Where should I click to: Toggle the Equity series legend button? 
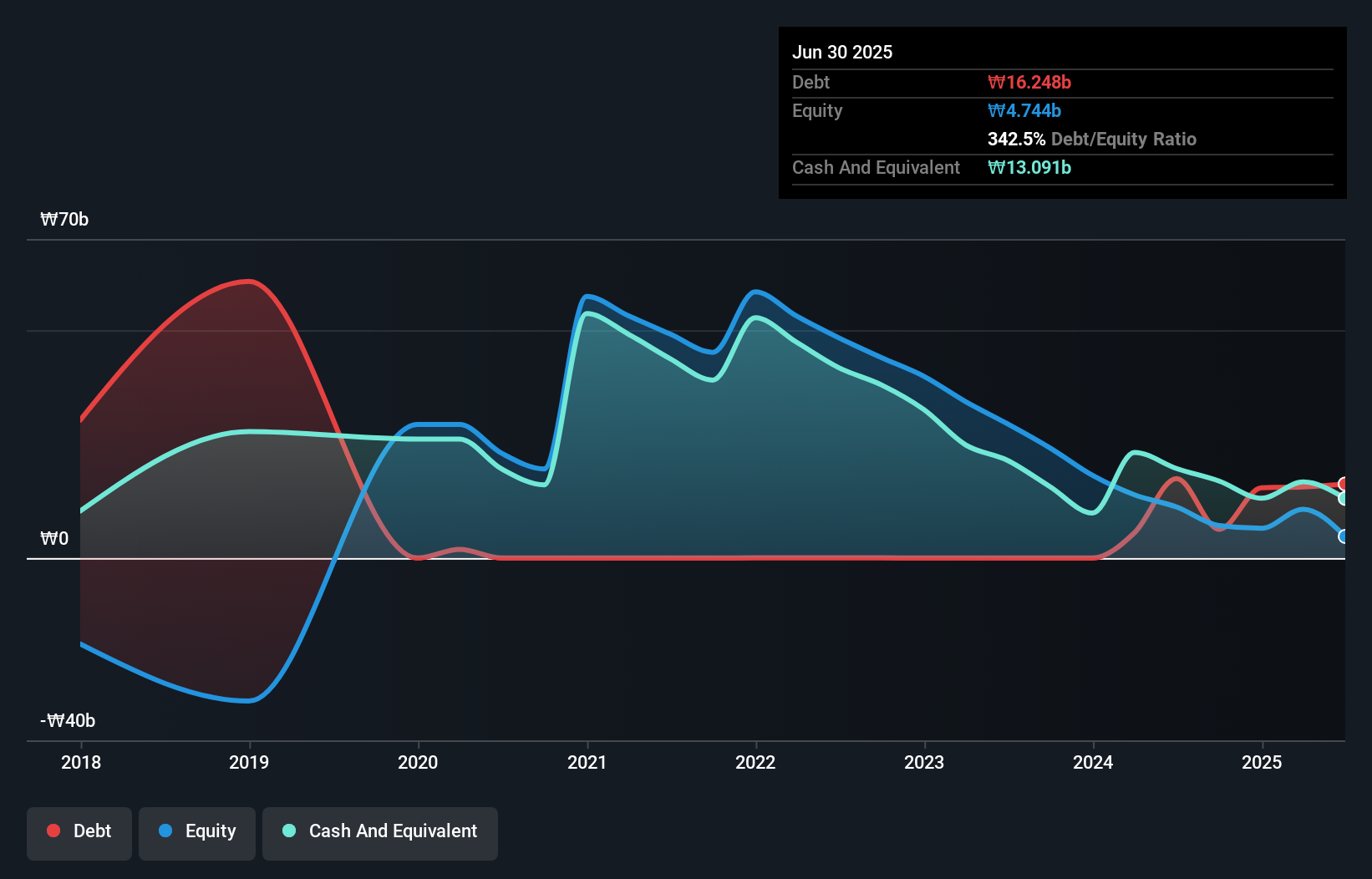197,833
